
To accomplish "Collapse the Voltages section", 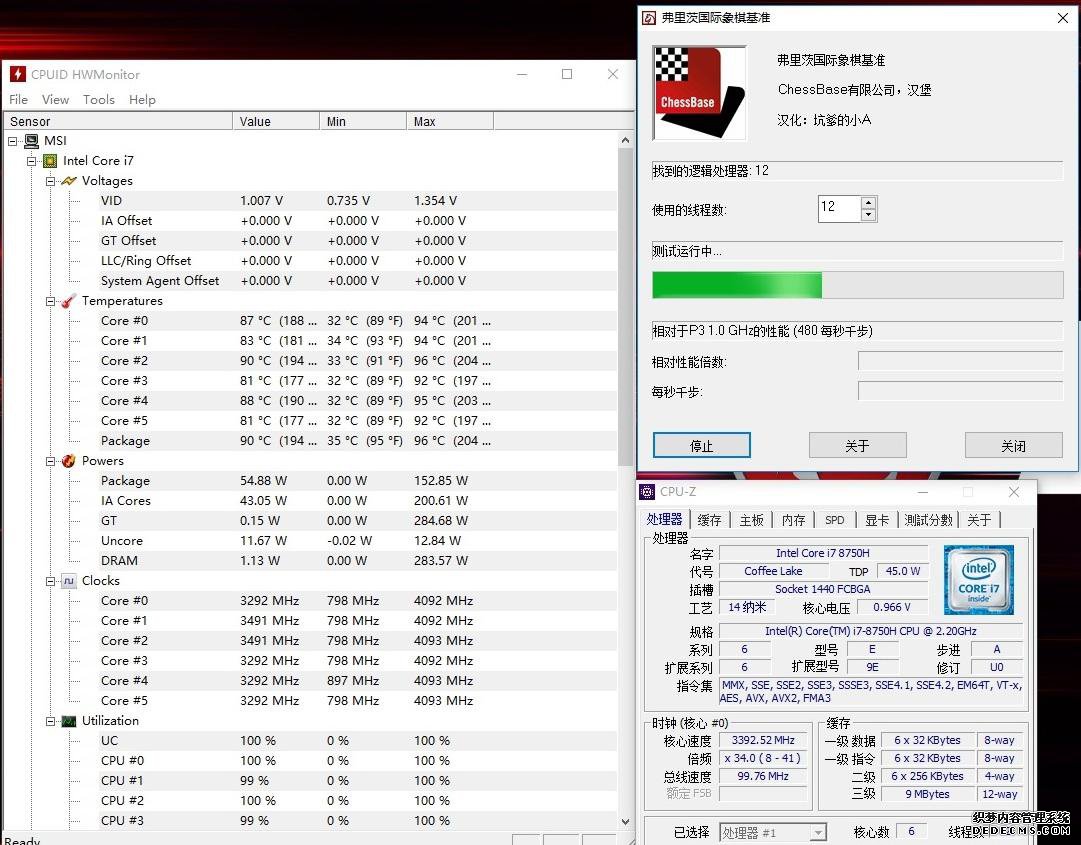I will click(50, 181).
